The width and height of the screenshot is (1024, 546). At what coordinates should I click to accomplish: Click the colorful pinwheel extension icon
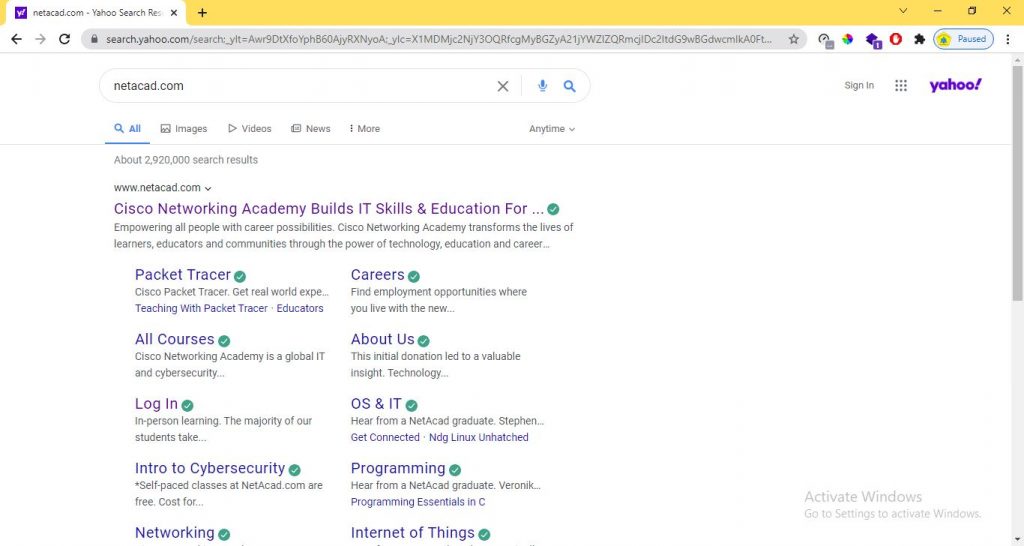coord(848,39)
